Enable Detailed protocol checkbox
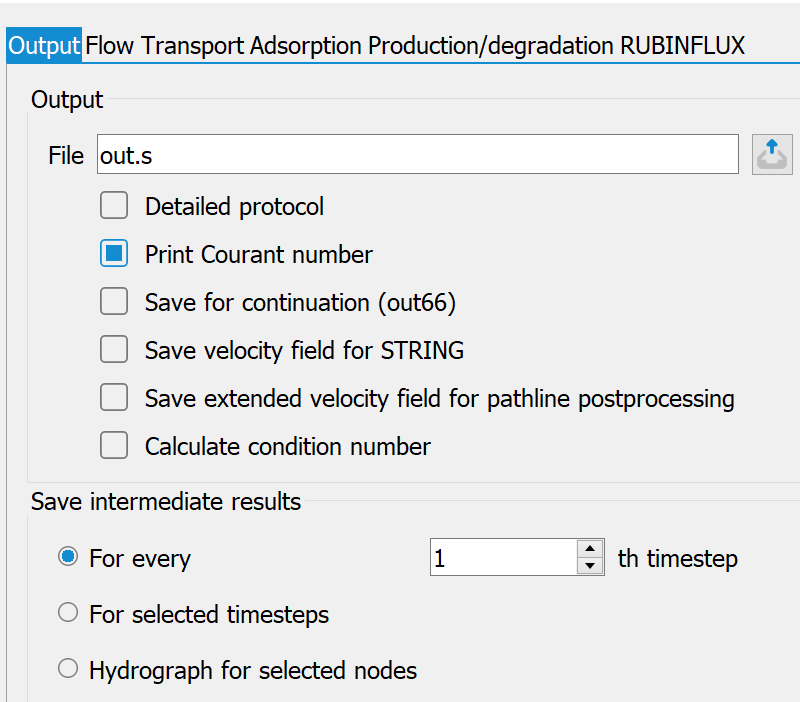 tap(114, 206)
